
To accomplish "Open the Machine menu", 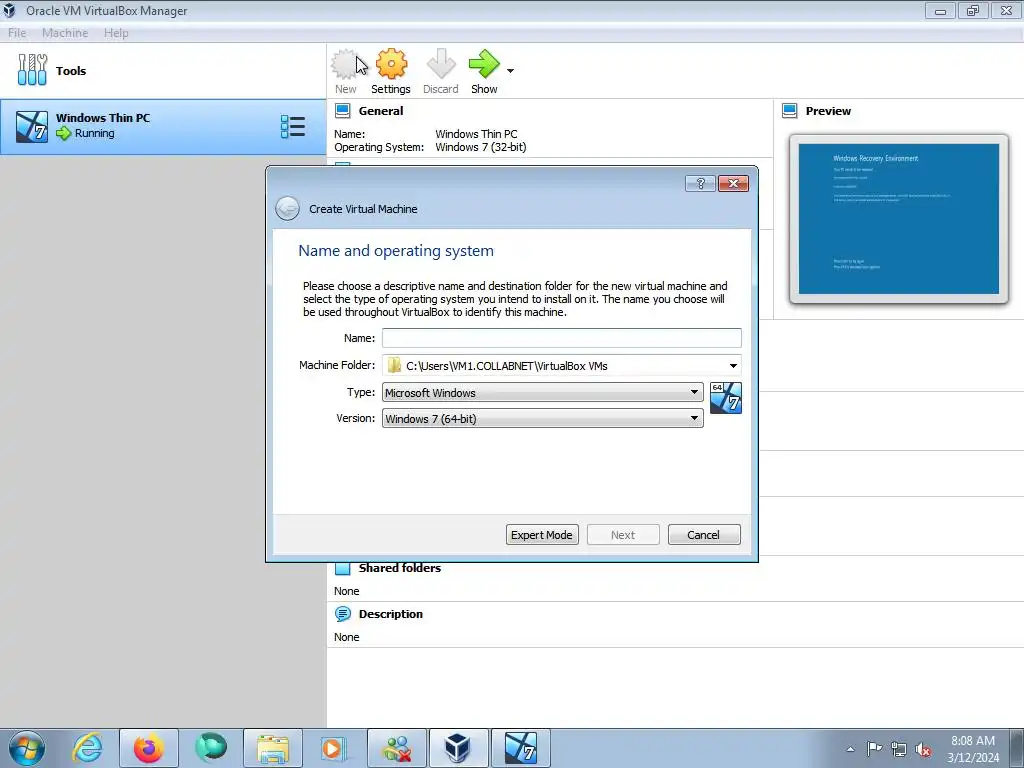I will 65,33.
